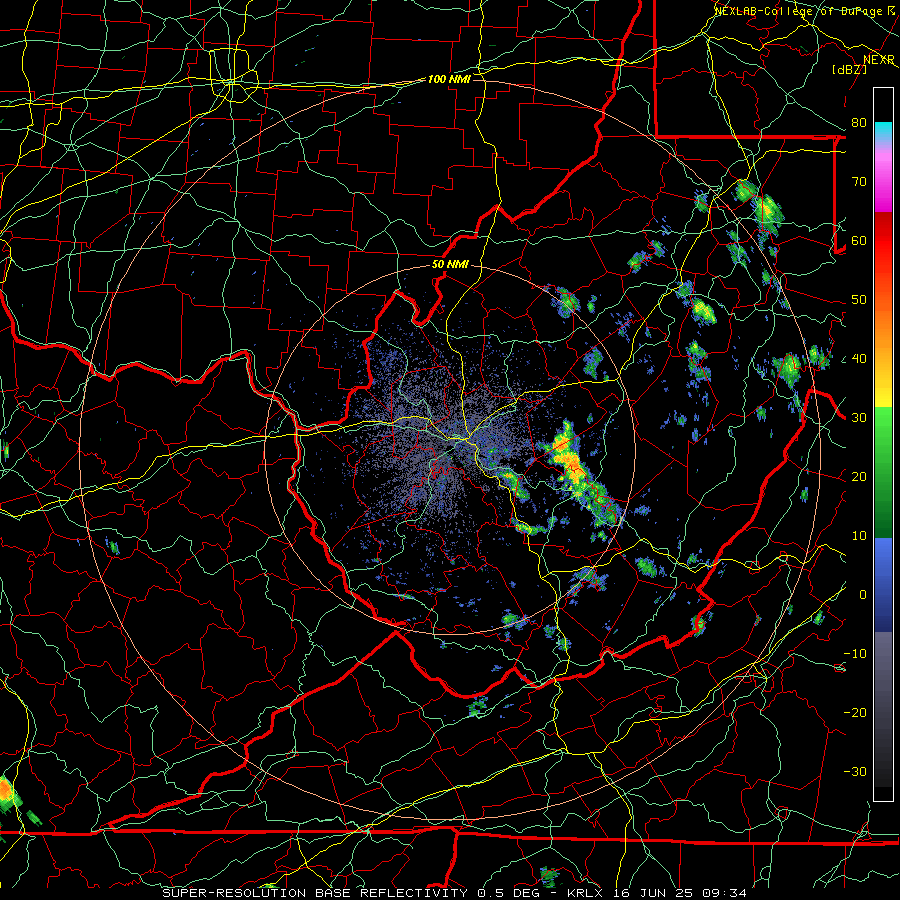The height and width of the screenshot is (900, 900).
Task: Click the 60 dBZ label on the color scale
Action: click(859, 240)
